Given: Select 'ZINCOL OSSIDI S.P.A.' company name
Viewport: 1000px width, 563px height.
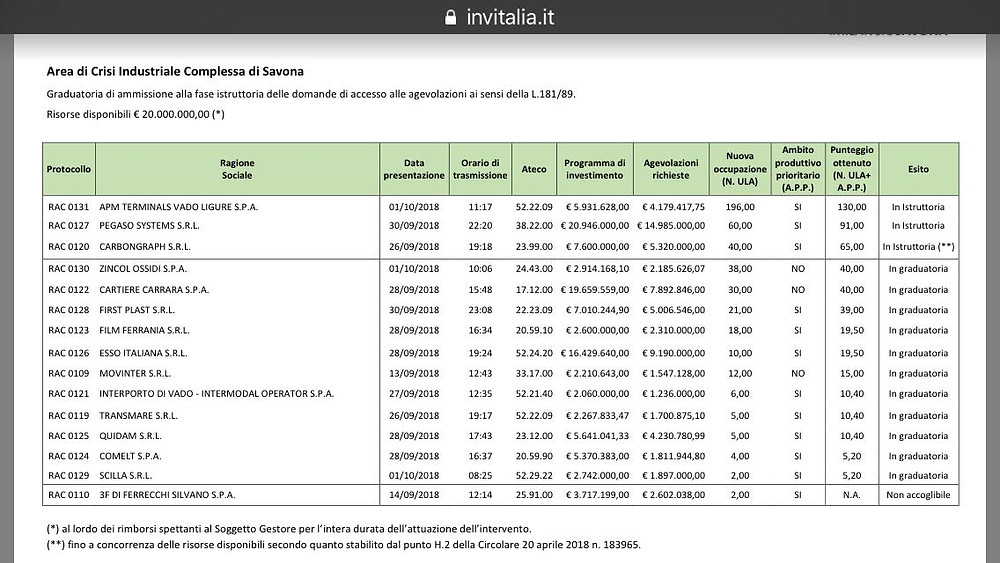Looking at the screenshot, I should pos(143,269).
